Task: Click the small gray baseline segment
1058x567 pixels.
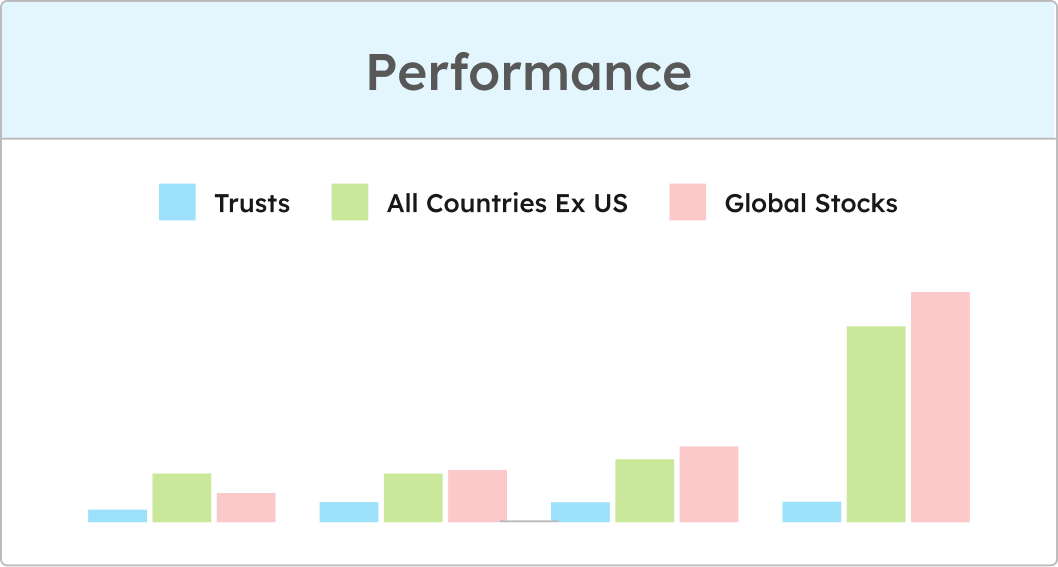Action: pos(529,521)
